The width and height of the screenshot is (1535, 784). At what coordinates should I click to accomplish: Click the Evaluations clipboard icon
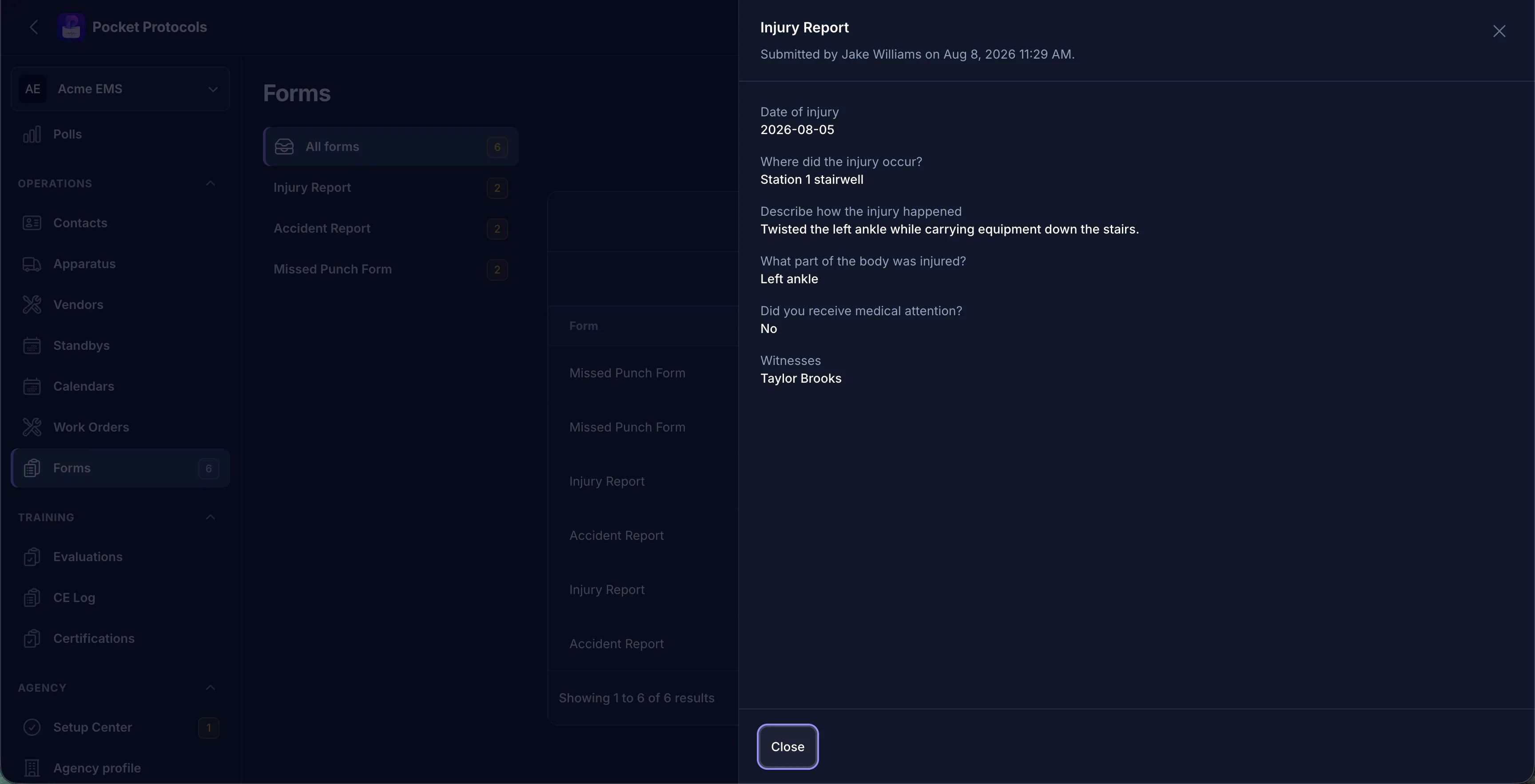click(x=32, y=556)
